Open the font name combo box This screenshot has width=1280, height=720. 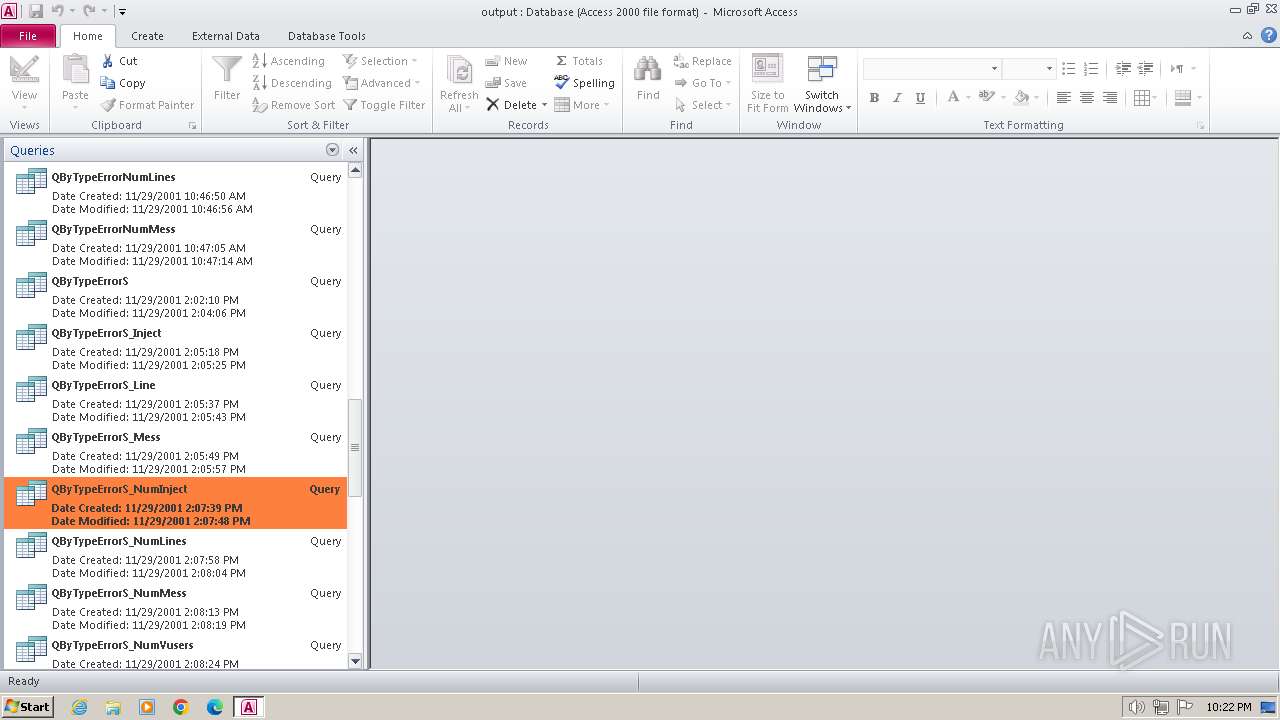pyautogui.click(x=932, y=68)
